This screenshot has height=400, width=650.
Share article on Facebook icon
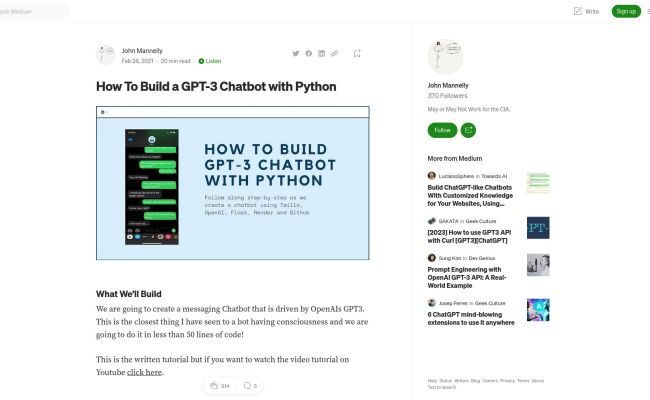[308, 53]
